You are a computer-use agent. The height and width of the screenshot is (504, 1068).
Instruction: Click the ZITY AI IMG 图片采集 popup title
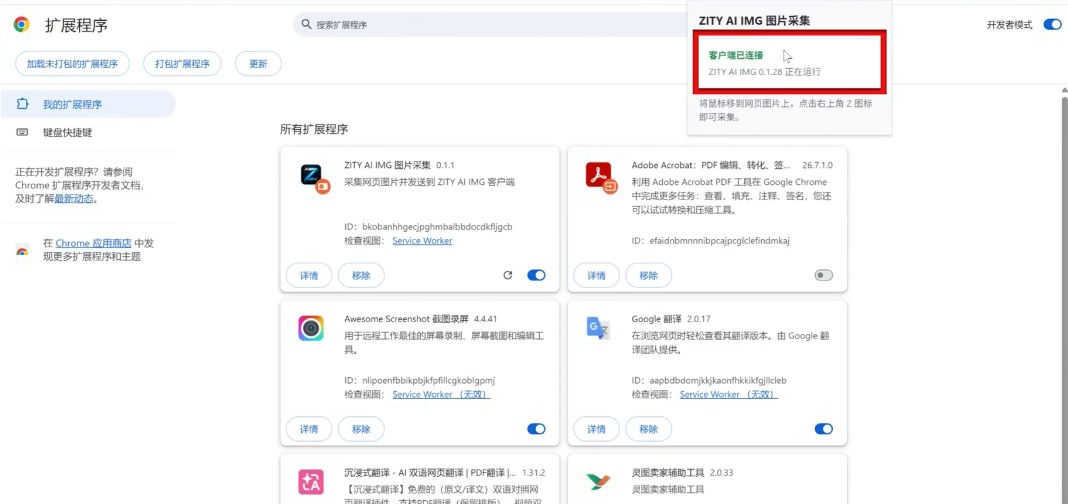coord(754,21)
